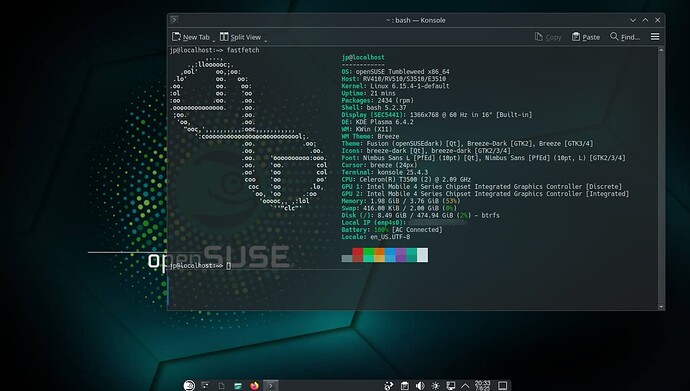Minimize the Konsole window
The height and width of the screenshot is (391, 690).
coord(633,20)
